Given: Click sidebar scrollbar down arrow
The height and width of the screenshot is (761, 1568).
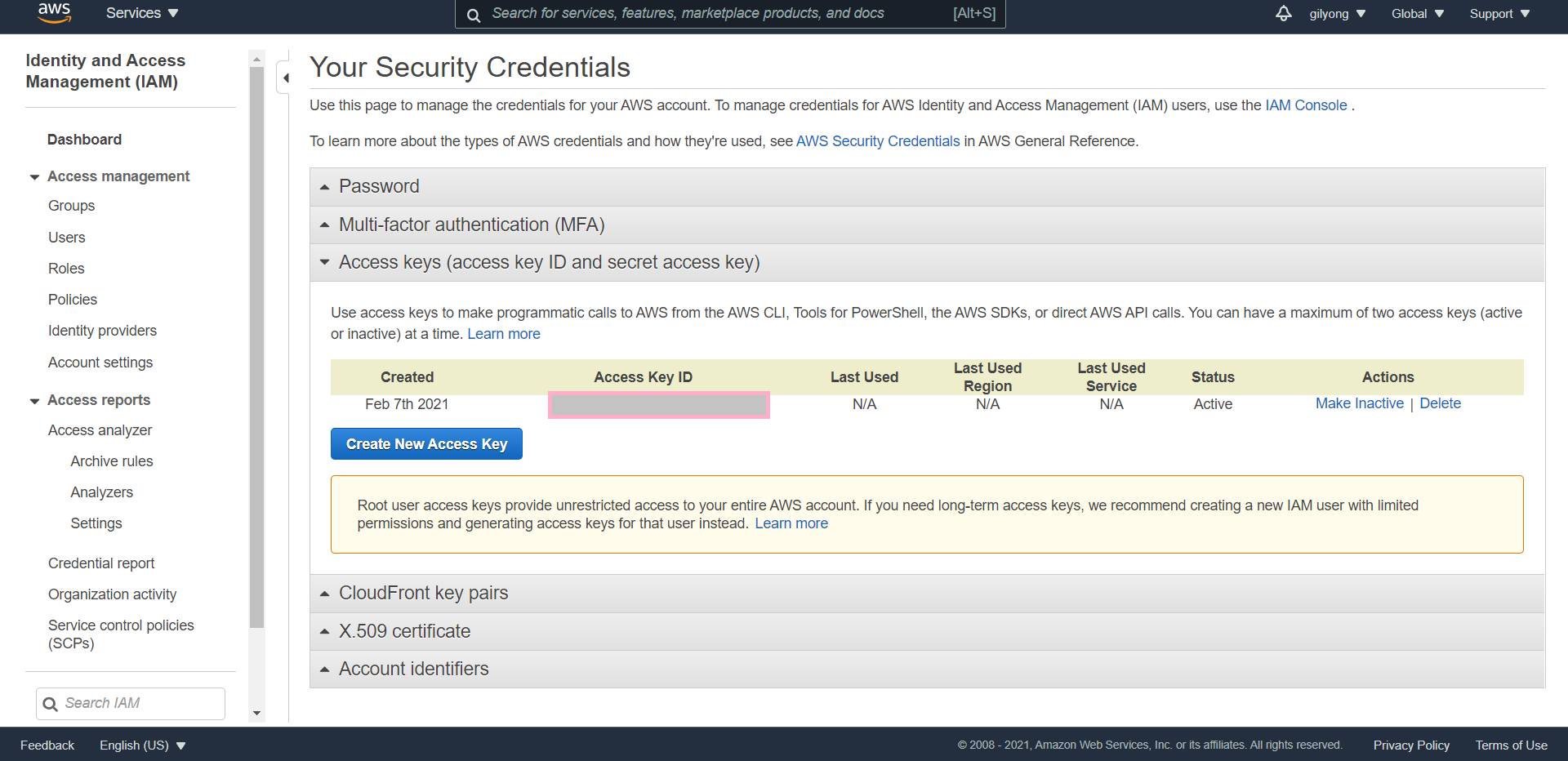Looking at the screenshot, I should 257,714.
